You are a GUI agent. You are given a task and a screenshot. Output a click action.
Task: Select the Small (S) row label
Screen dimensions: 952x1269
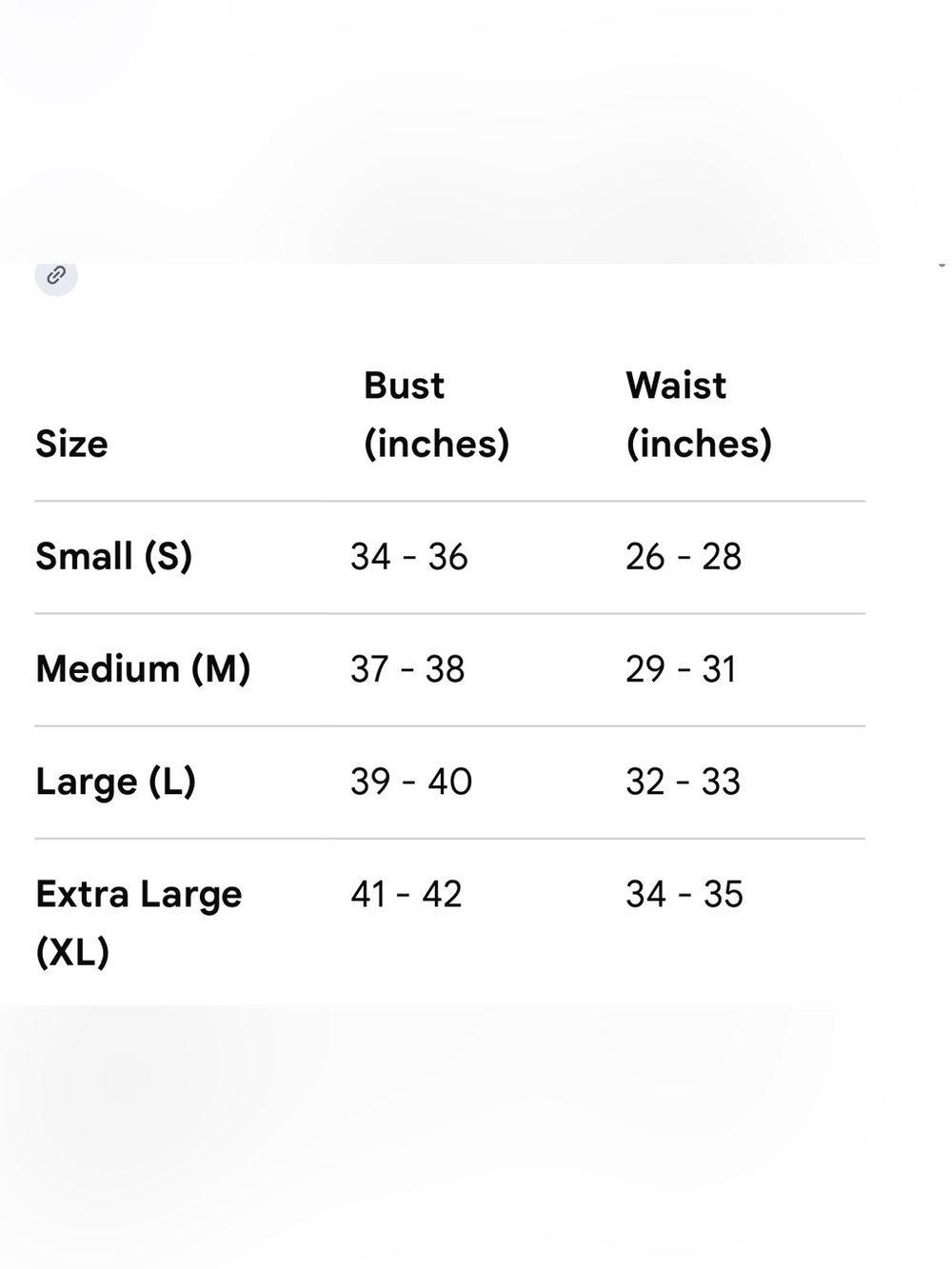(x=114, y=556)
